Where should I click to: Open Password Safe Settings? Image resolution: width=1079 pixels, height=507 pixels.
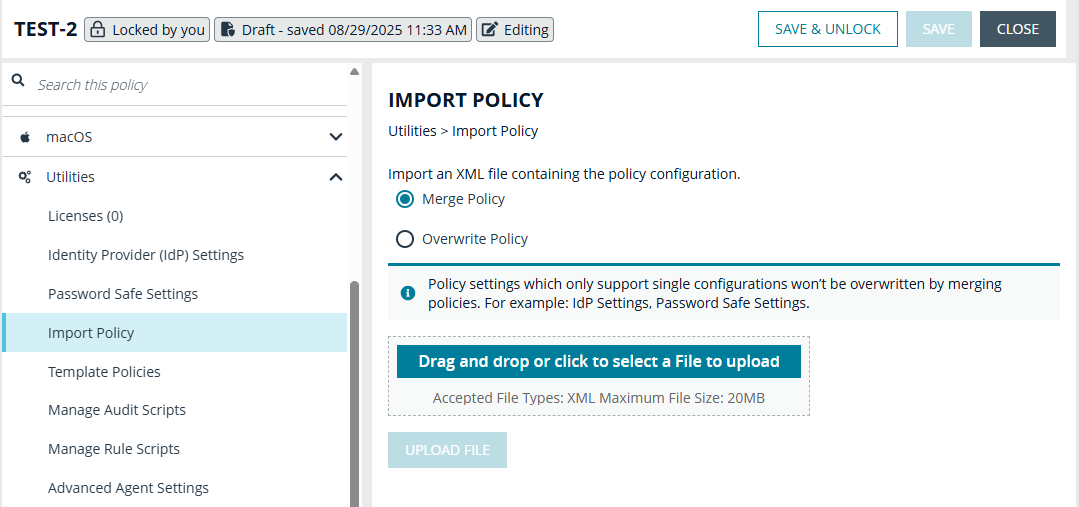tap(123, 294)
